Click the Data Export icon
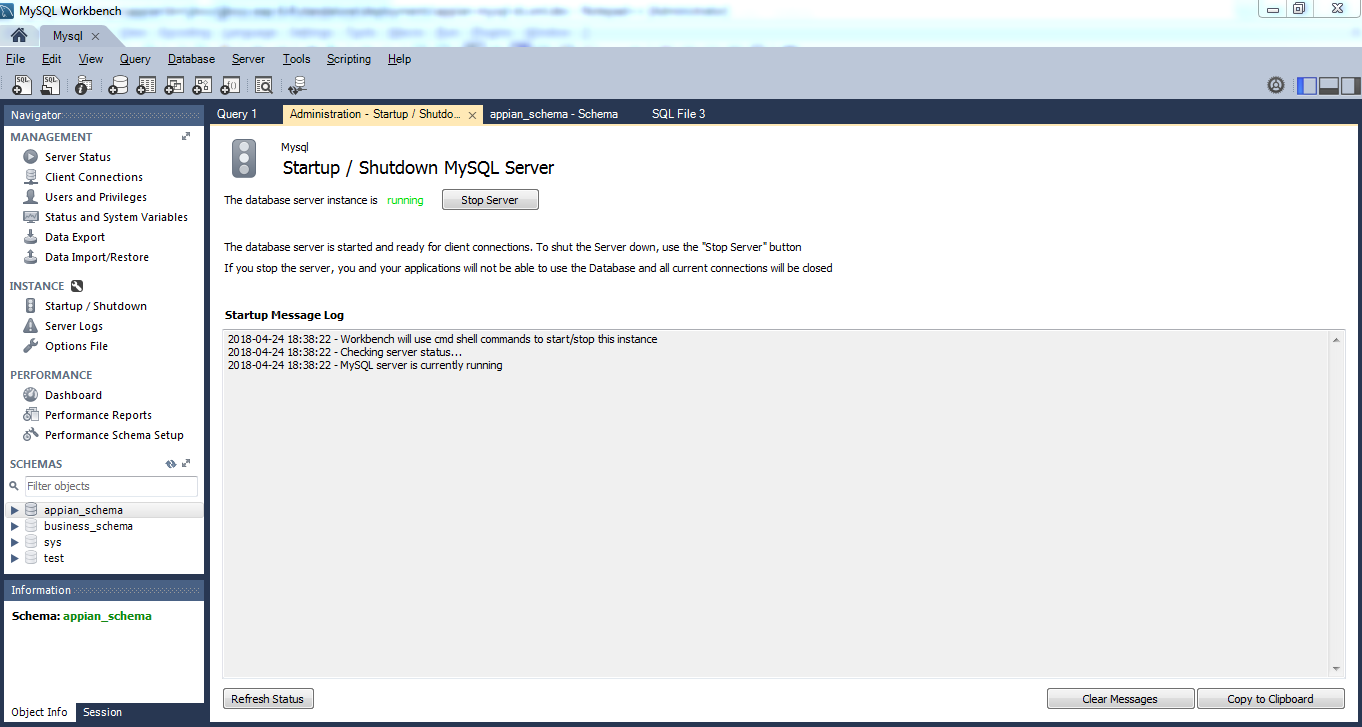 click(30, 237)
